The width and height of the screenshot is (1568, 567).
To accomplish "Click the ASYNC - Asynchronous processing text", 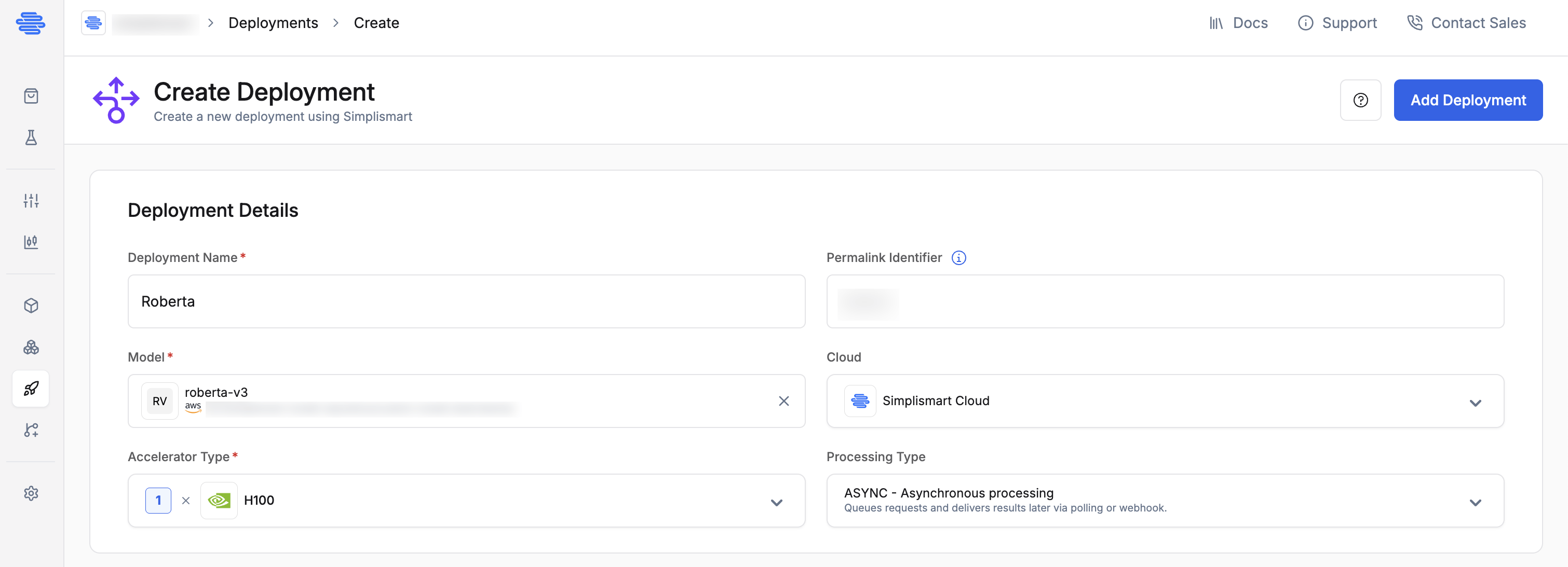I will (949, 493).
